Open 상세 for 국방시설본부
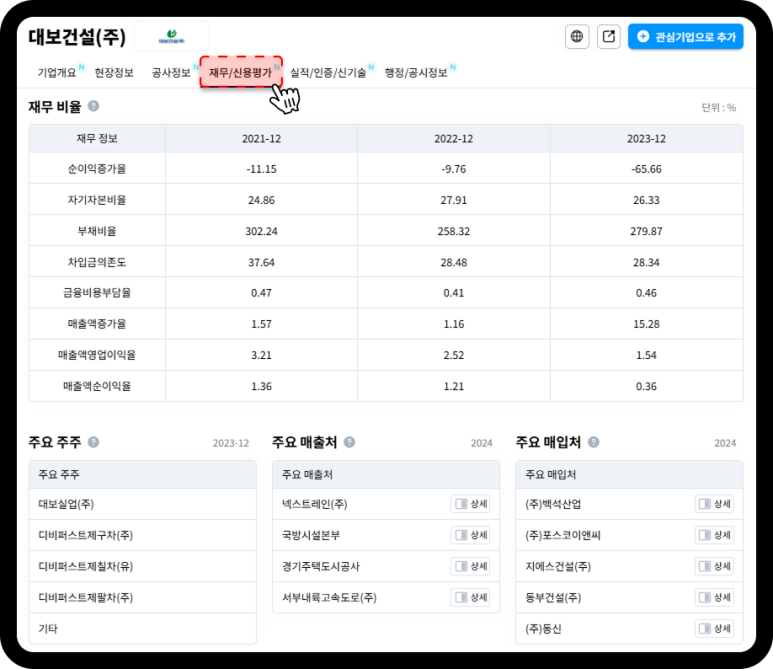The image size is (773, 669). coord(470,535)
